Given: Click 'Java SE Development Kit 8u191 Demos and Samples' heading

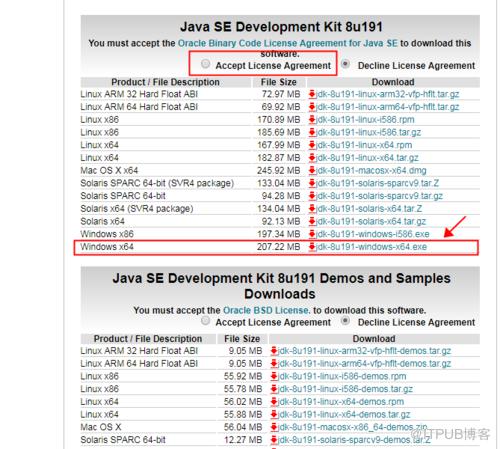Looking at the screenshot, I should [x=281, y=286].
